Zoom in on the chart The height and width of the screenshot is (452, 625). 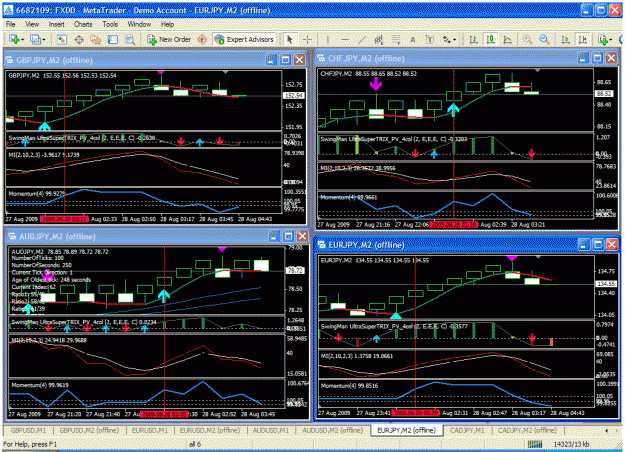pyautogui.click(x=527, y=39)
